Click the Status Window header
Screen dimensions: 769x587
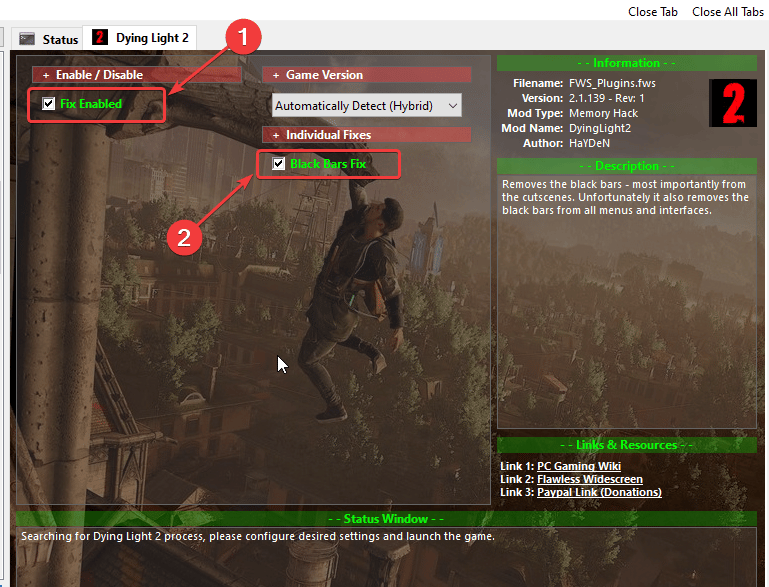tap(386, 519)
